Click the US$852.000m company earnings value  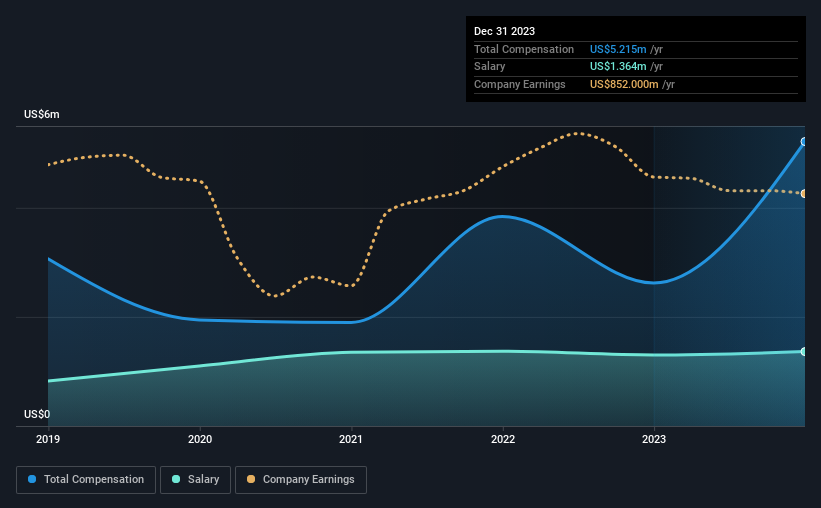coord(624,84)
